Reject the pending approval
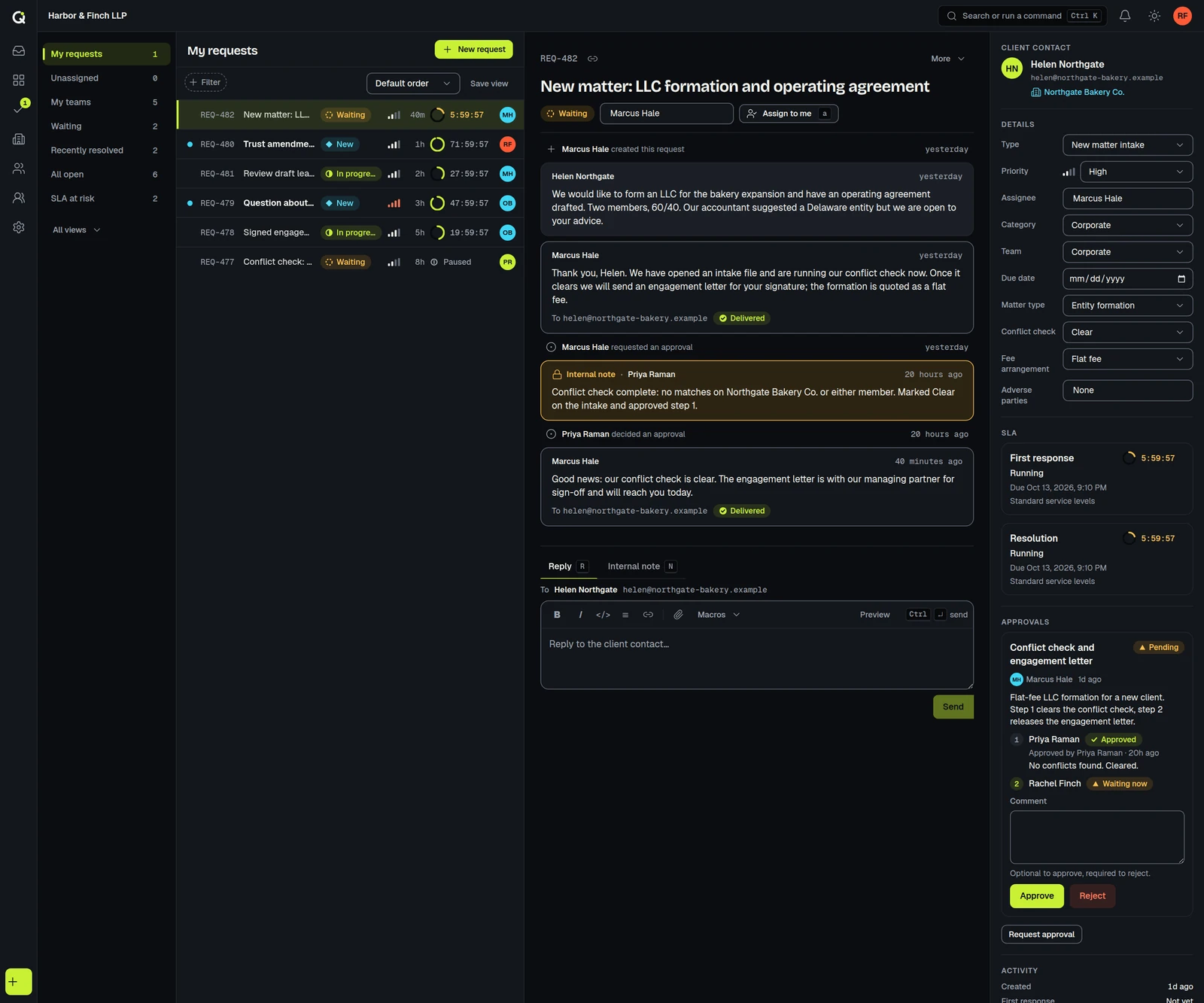Viewport: 1204px width, 1003px height. (1092, 896)
